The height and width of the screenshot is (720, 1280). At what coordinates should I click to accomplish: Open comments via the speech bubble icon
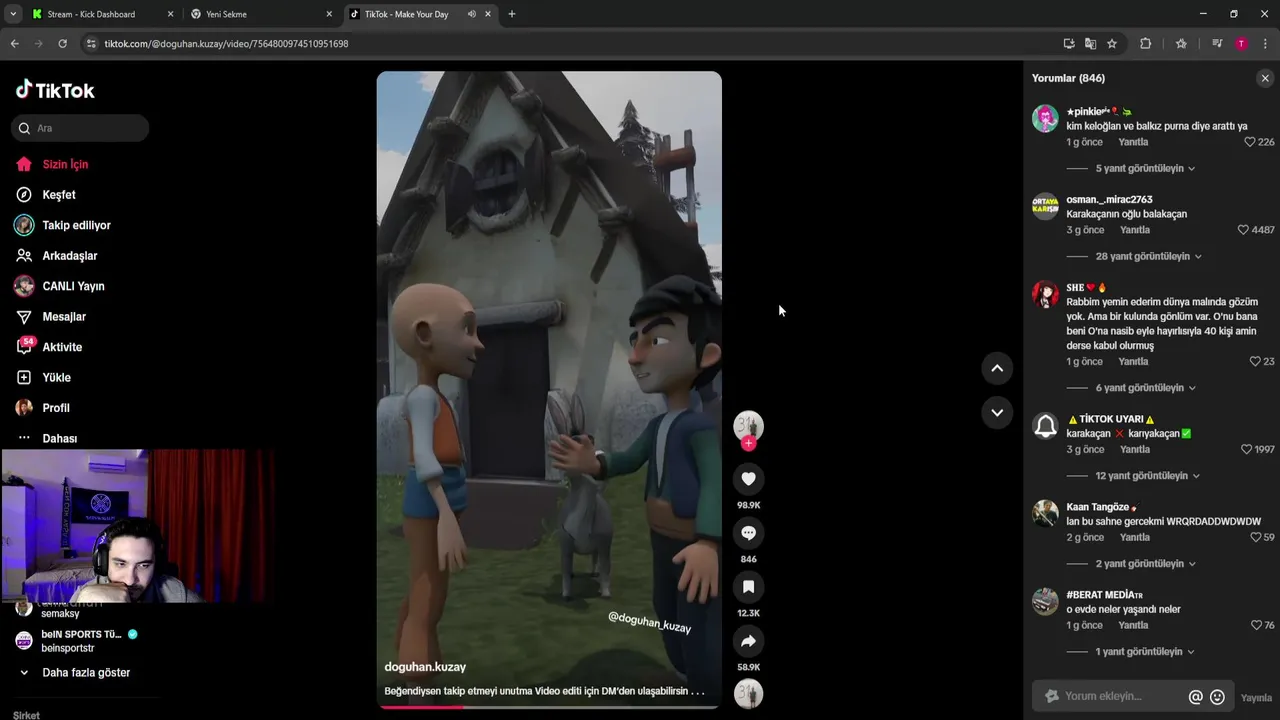748,533
